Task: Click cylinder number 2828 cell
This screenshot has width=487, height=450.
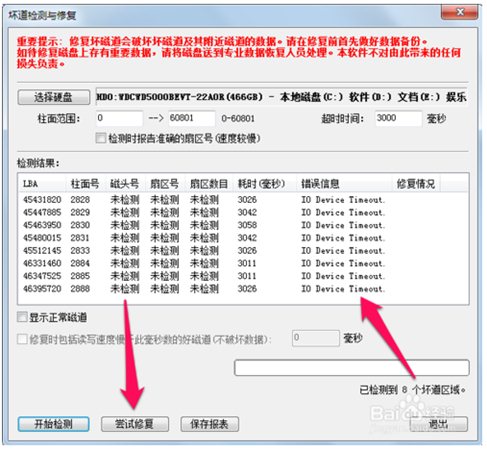Action: pyautogui.click(x=80, y=200)
